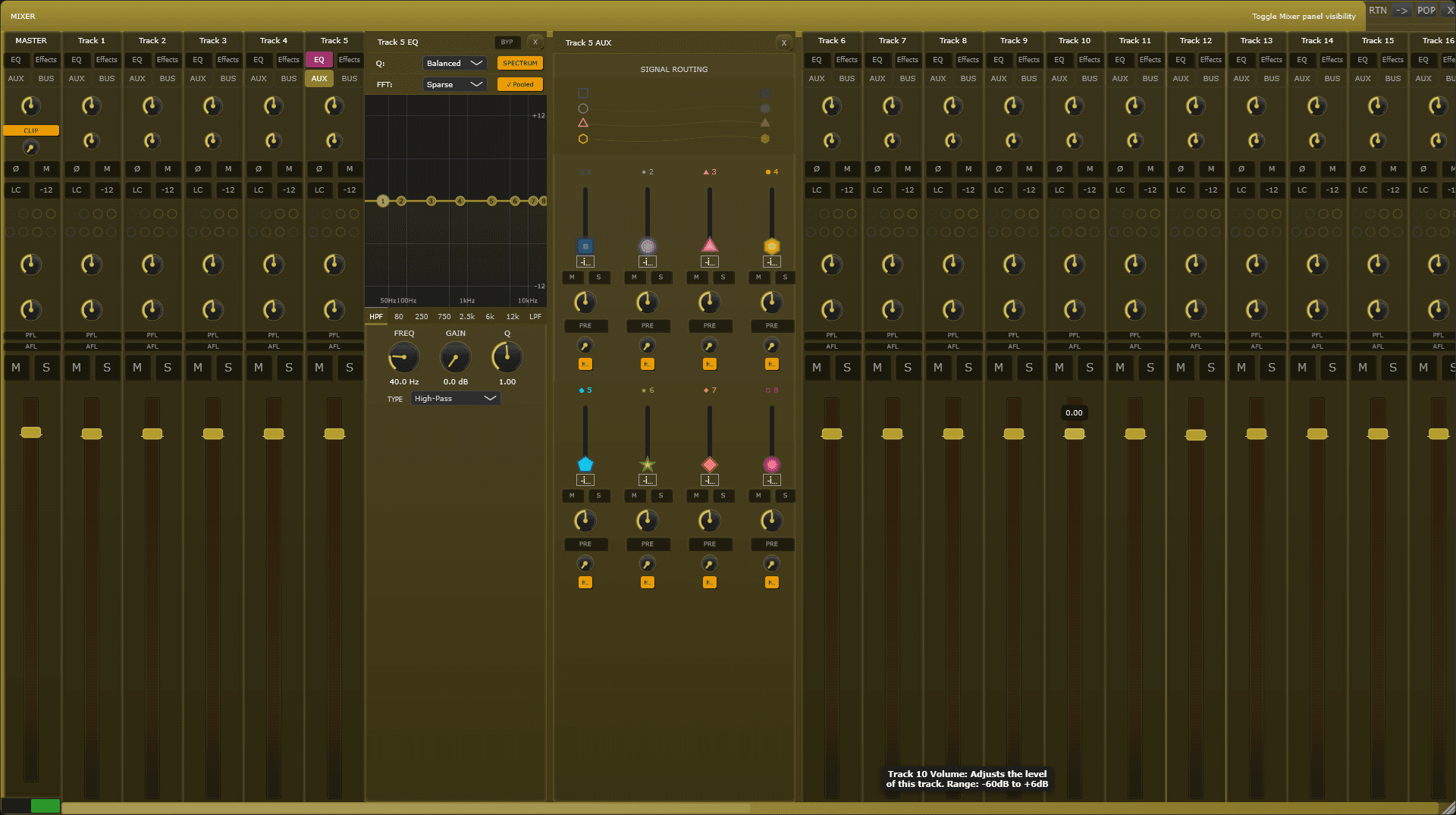Click the horizontal scrollbar at the mixer bottom
This screenshot has width=1456, height=815.
coord(406,807)
